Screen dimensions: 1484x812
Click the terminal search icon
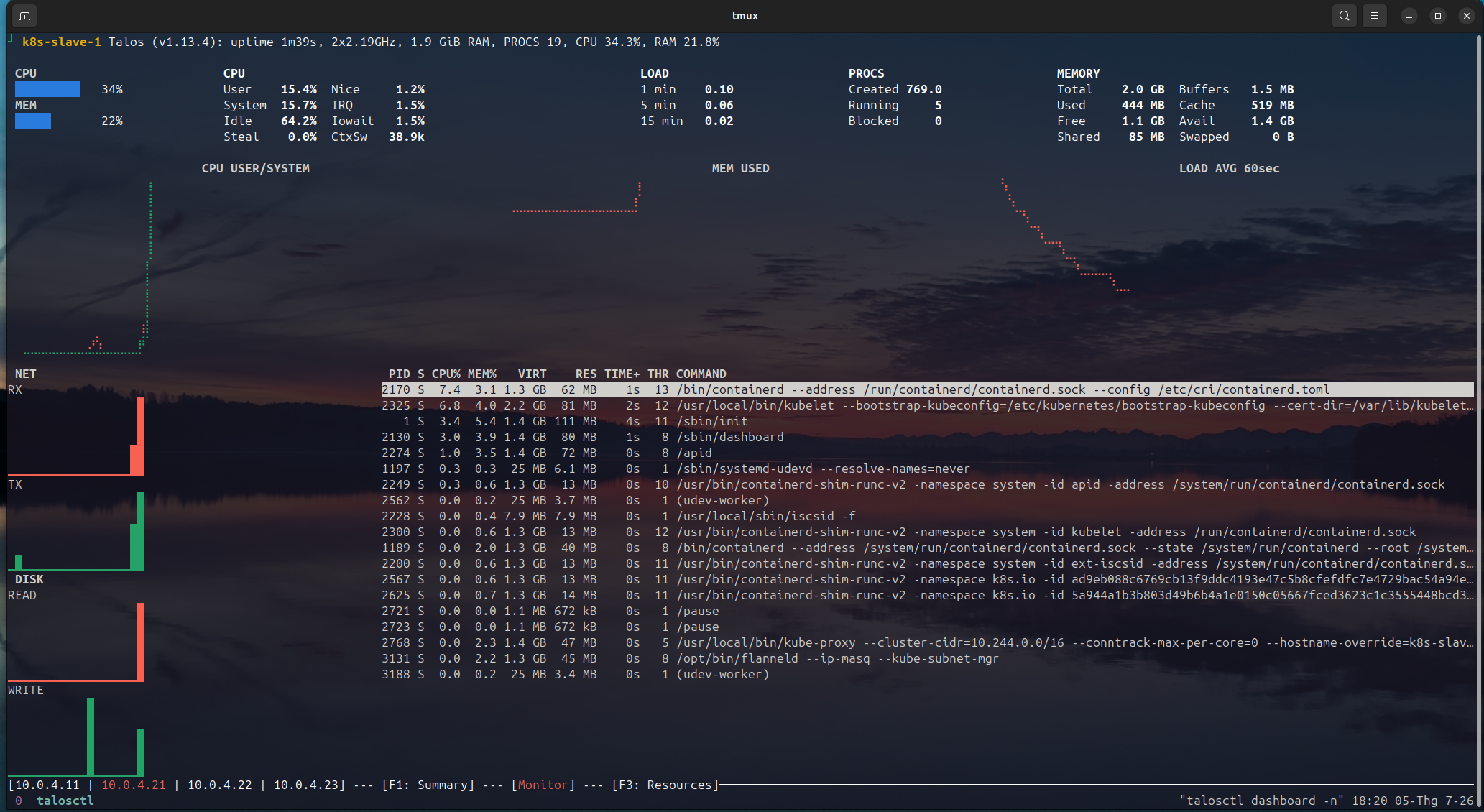[1344, 16]
